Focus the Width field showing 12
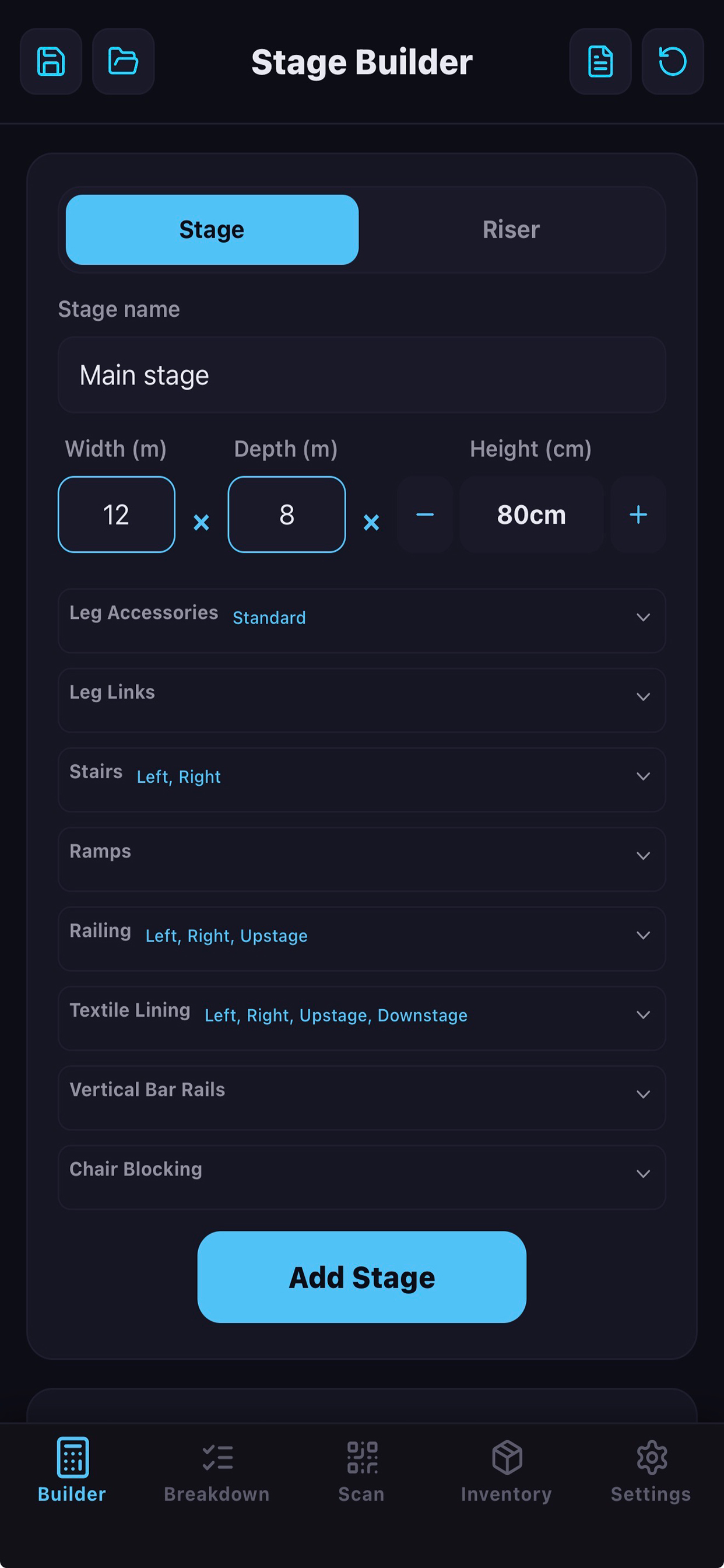Screen dimensions: 724x1568 coord(117,514)
